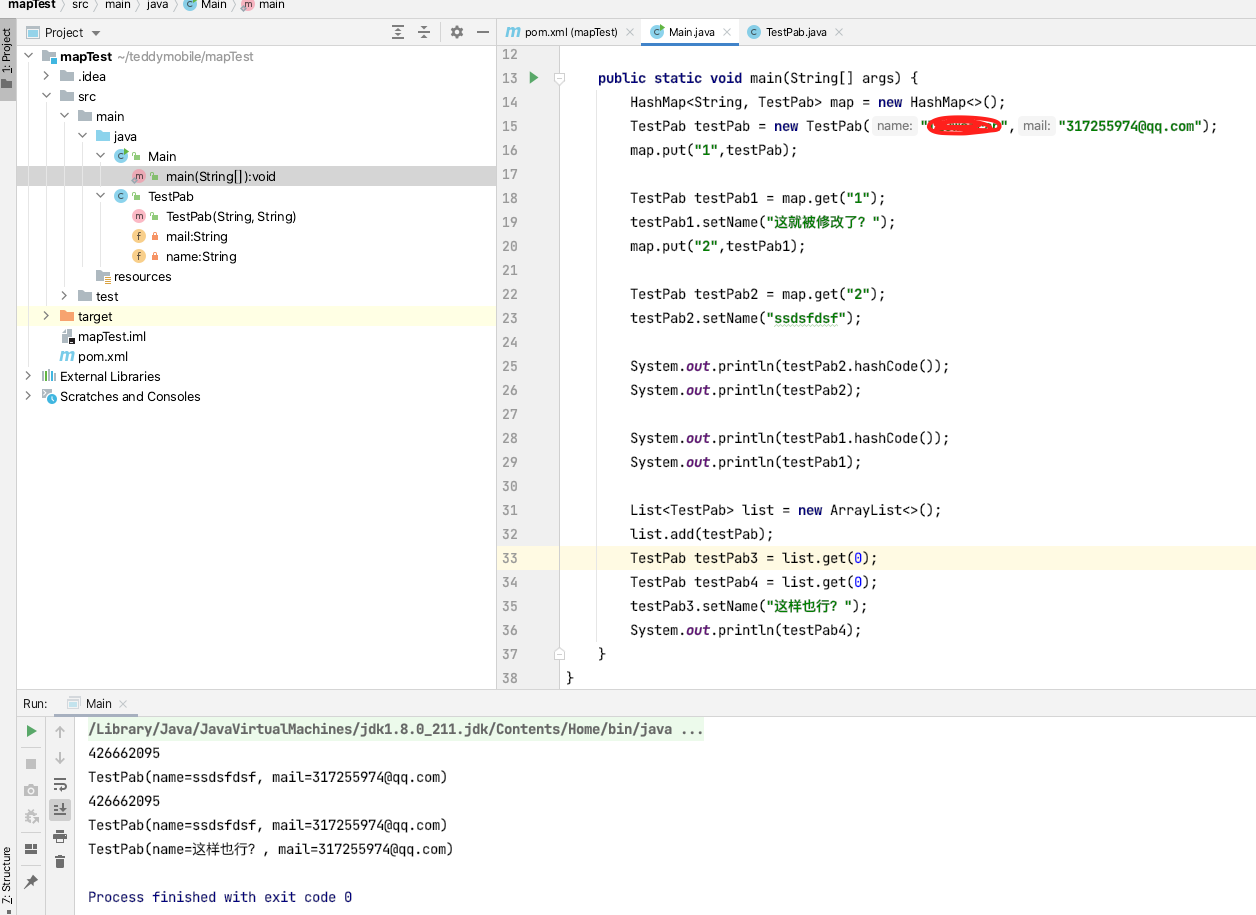Select the Main.java editor tab
This screenshot has height=915, width=1256.
click(691, 32)
